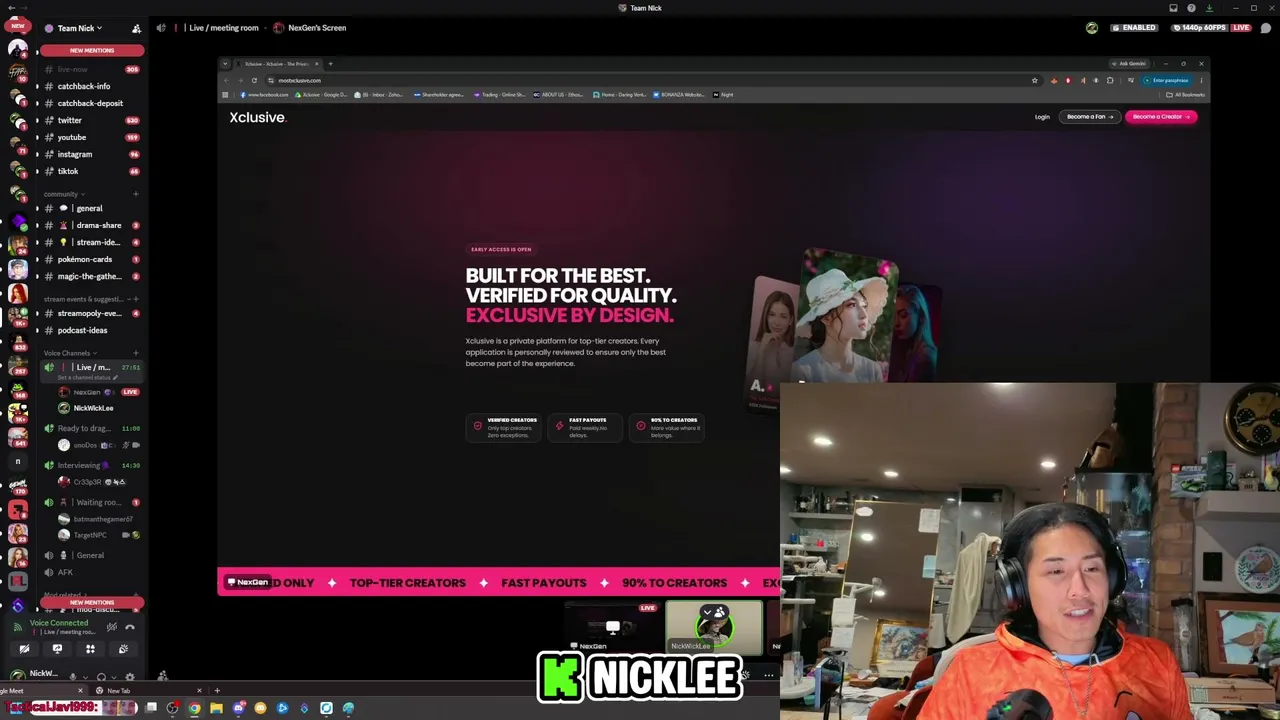Screen dimensions: 1280x720
Task: Click the Discord taskbar icon
Action: click(x=238, y=708)
